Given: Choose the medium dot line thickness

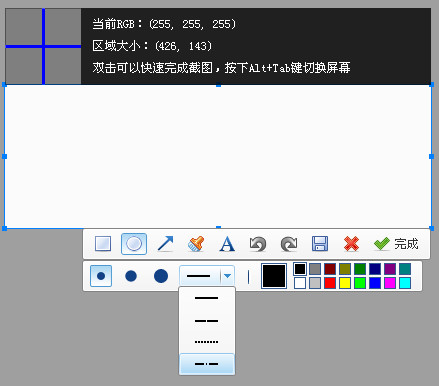Looking at the screenshot, I should pyautogui.click(x=131, y=276).
